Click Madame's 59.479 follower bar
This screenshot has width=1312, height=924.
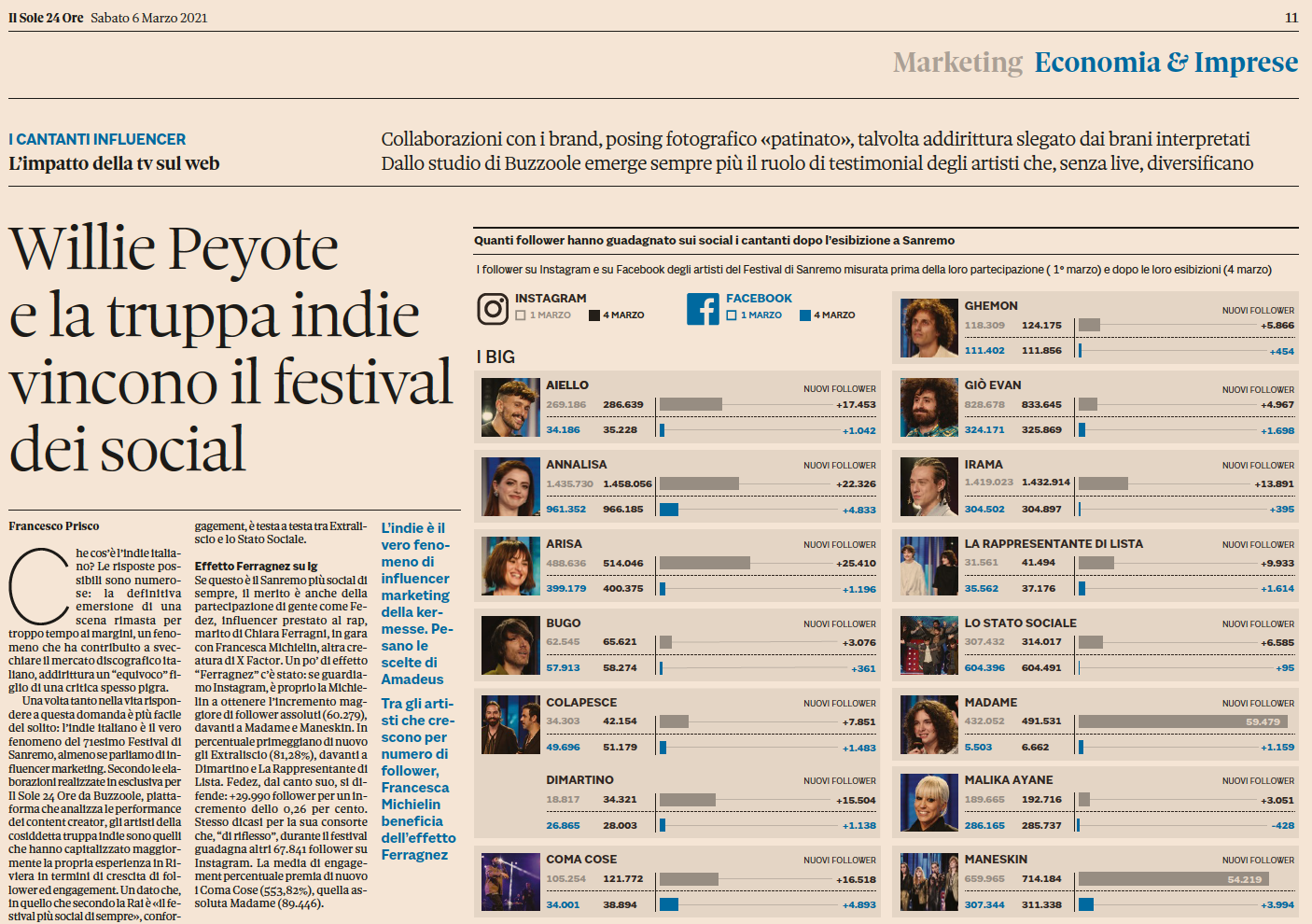click(1182, 721)
